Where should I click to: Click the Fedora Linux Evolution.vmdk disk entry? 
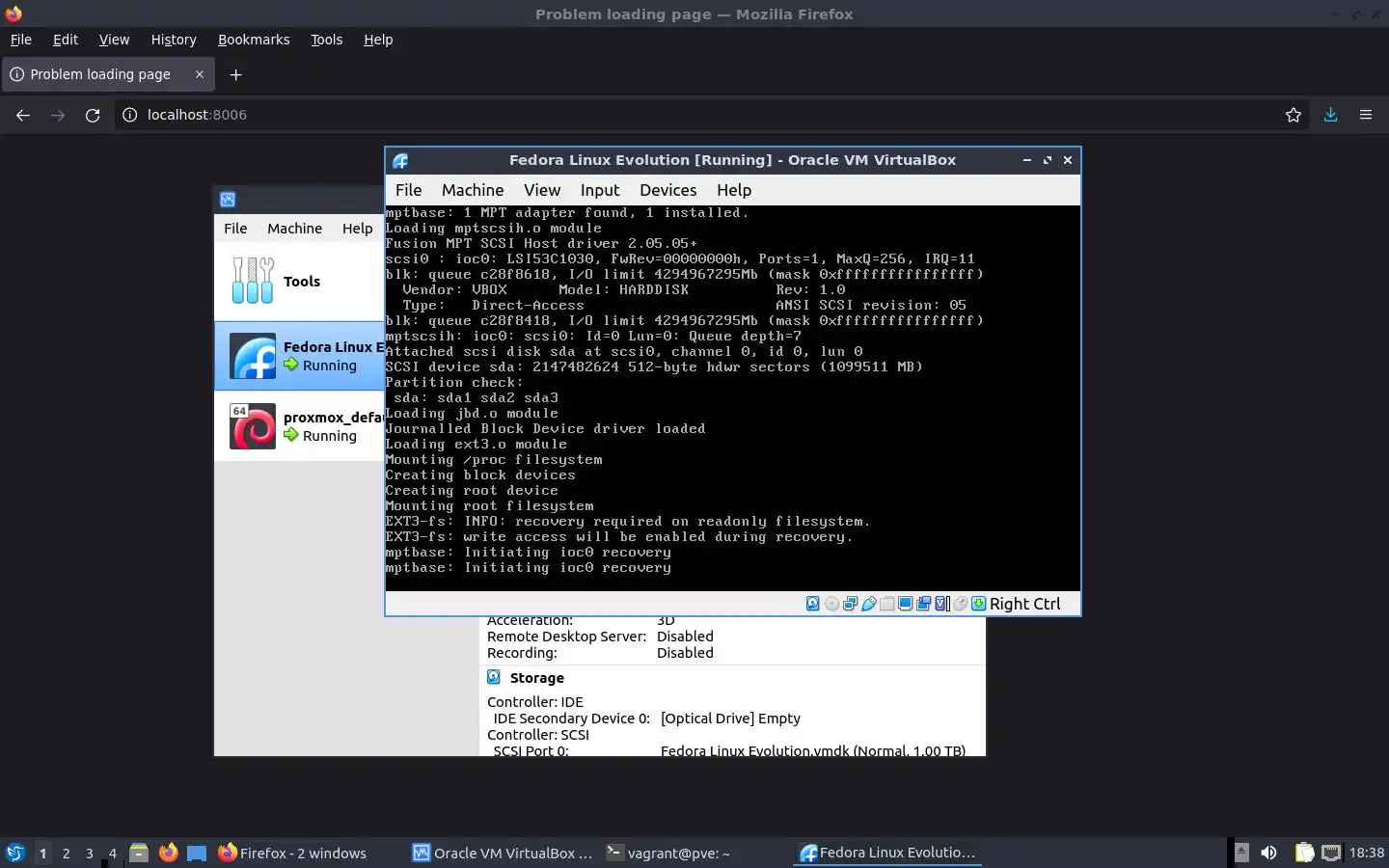pos(813,750)
